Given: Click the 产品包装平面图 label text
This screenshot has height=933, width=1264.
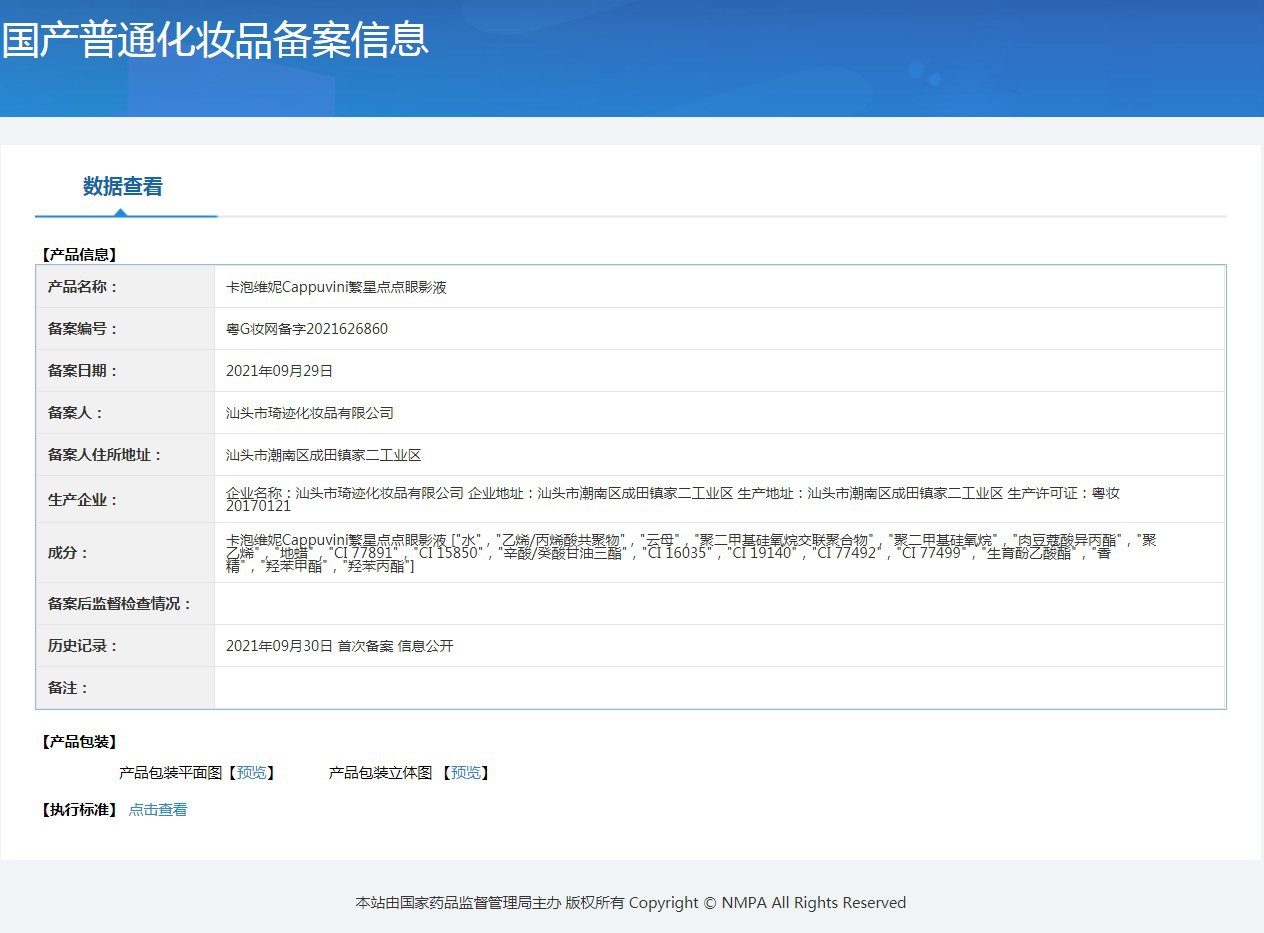Looking at the screenshot, I should tap(170, 773).
